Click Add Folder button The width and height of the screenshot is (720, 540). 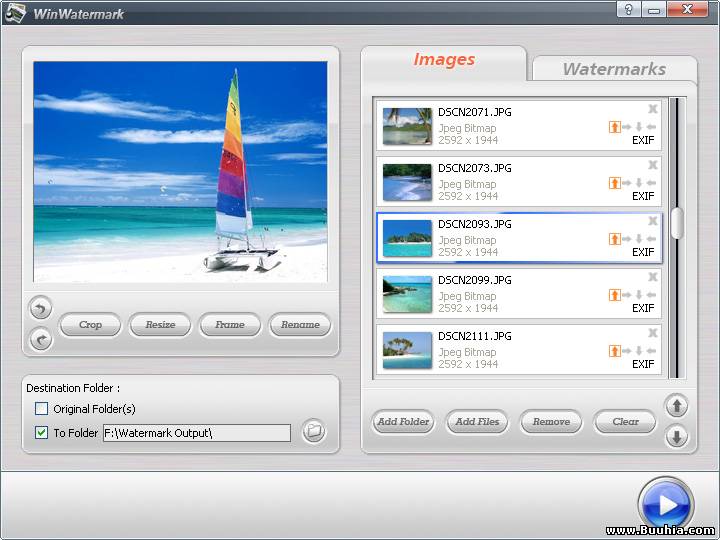pyautogui.click(x=403, y=422)
